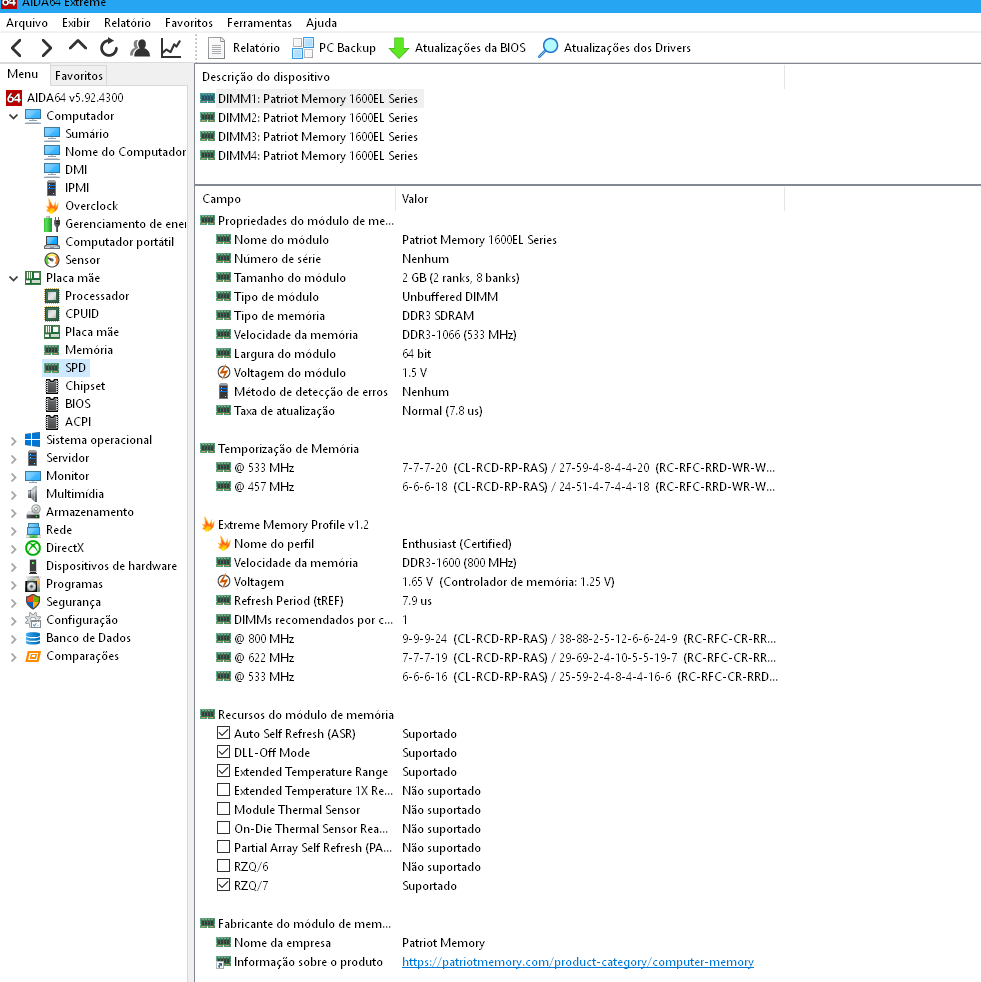The height and width of the screenshot is (982, 981).
Task: Open the Relatório menu
Action: (x=127, y=23)
